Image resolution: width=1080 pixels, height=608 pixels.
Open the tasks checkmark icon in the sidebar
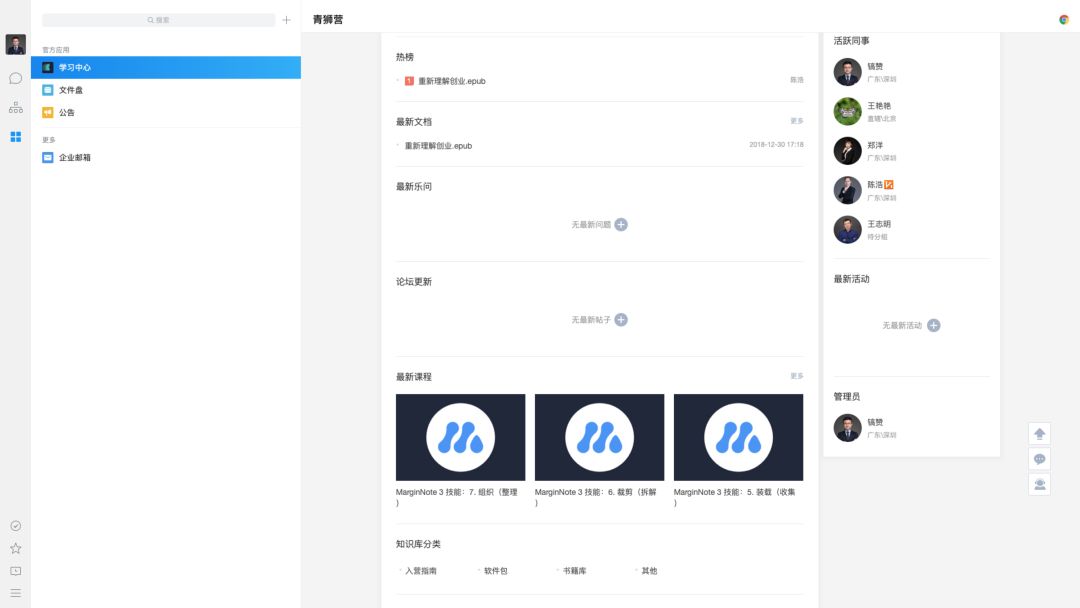pos(15,526)
